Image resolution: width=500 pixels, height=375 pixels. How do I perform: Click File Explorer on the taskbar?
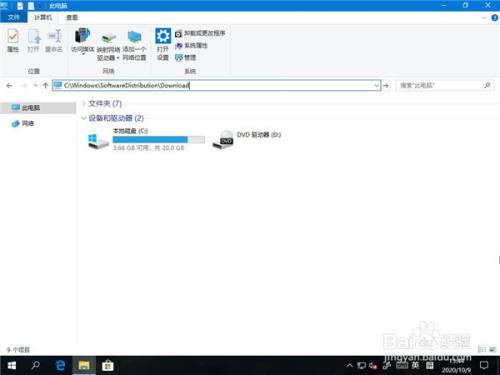coord(84,366)
